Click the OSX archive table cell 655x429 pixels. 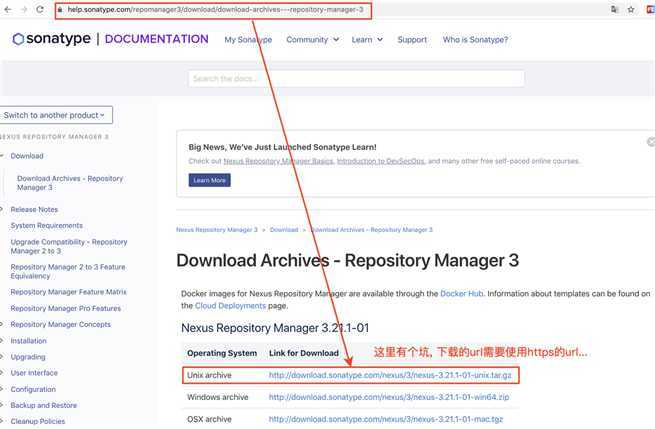tap(209, 419)
